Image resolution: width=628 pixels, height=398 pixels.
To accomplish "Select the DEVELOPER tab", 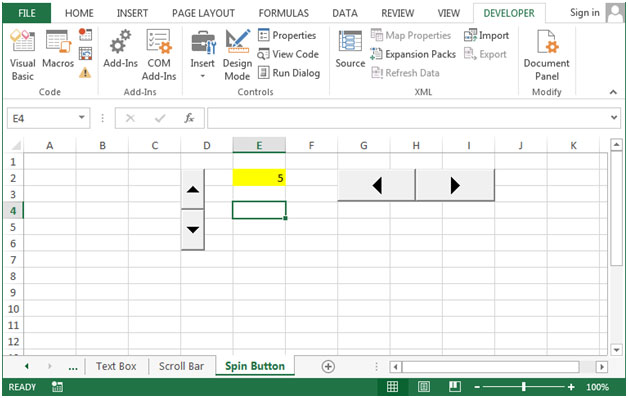I will point(509,13).
